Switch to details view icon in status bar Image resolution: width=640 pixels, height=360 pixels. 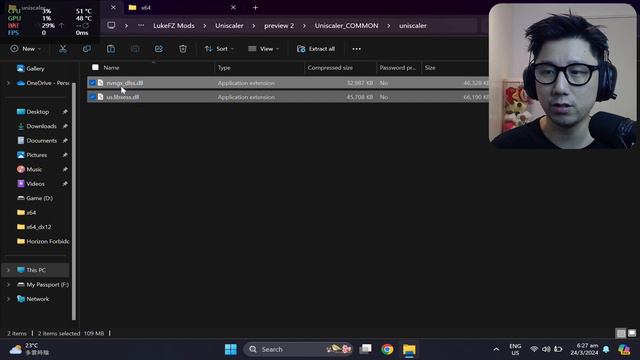[621, 333]
